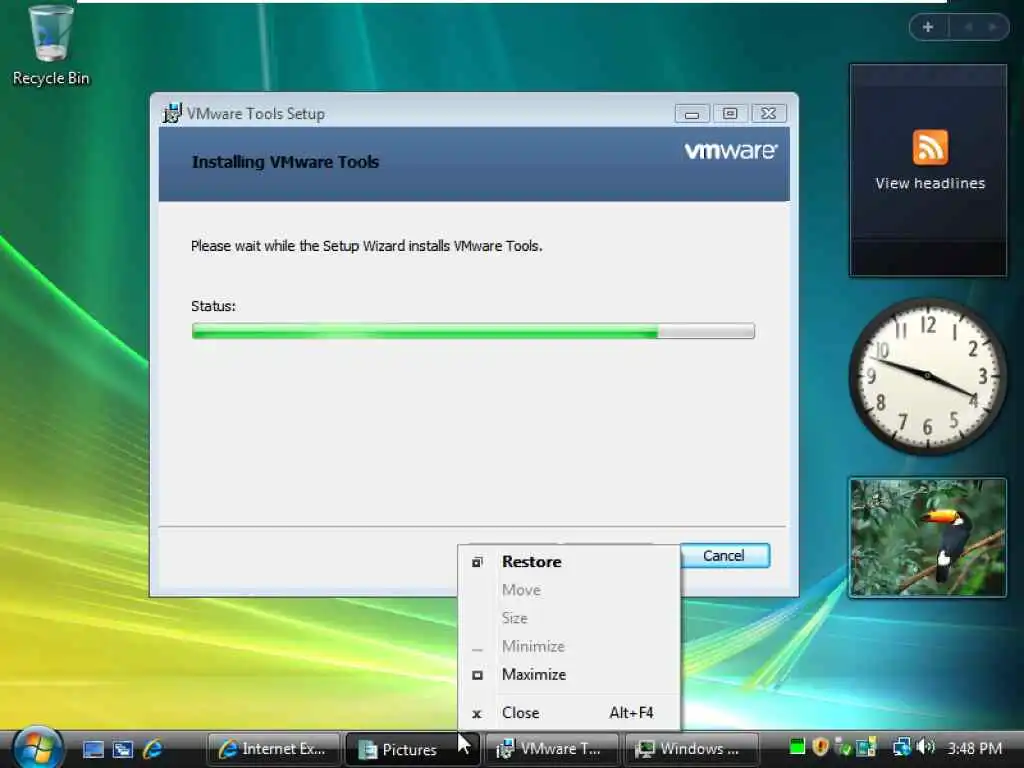Click the sidebar add gadget plus button
Image resolution: width=1024 pixels, height=768 pixels.
tap(928, 27)
